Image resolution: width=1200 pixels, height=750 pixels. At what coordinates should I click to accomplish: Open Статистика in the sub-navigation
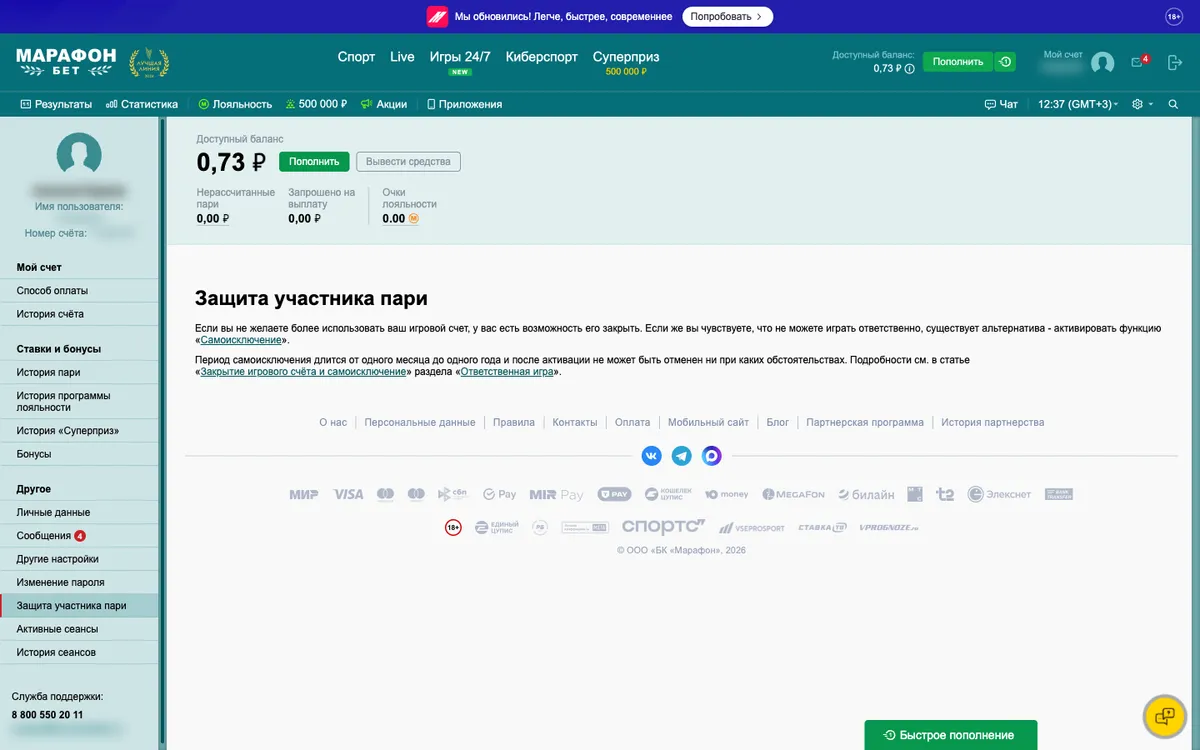click(x=142, y=104)
